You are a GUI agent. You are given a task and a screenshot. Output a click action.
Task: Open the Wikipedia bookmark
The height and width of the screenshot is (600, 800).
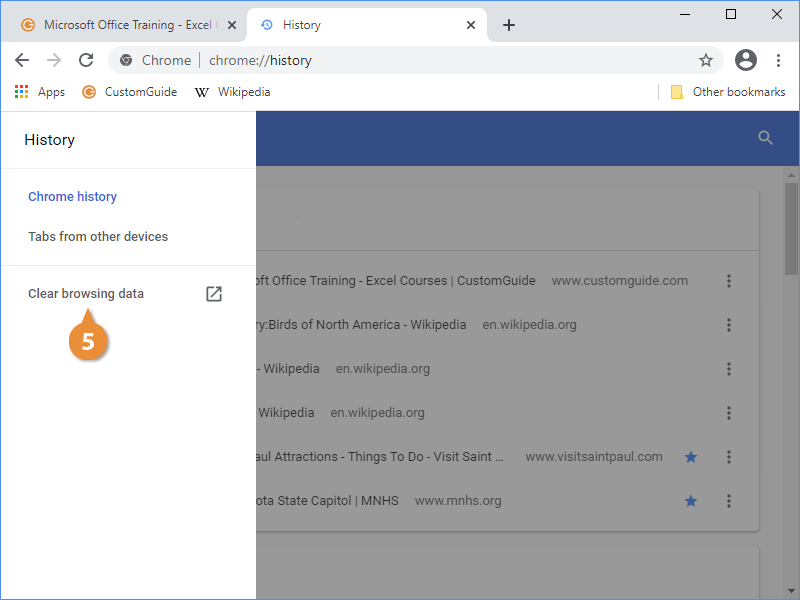click(233, 92)
